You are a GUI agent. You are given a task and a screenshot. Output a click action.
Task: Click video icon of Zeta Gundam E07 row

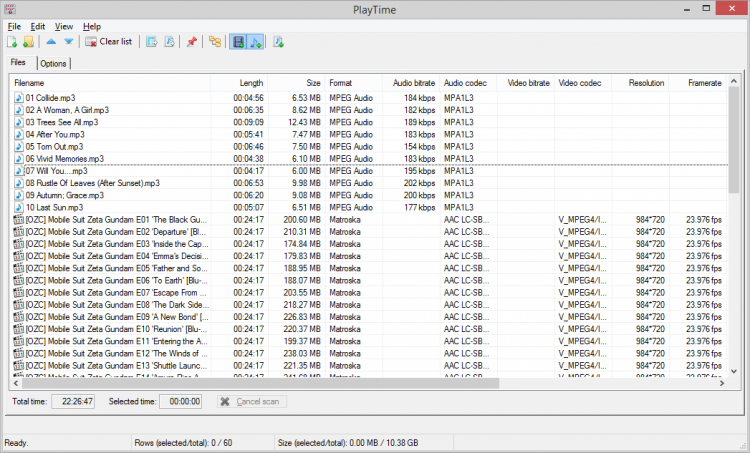[19, 292]
